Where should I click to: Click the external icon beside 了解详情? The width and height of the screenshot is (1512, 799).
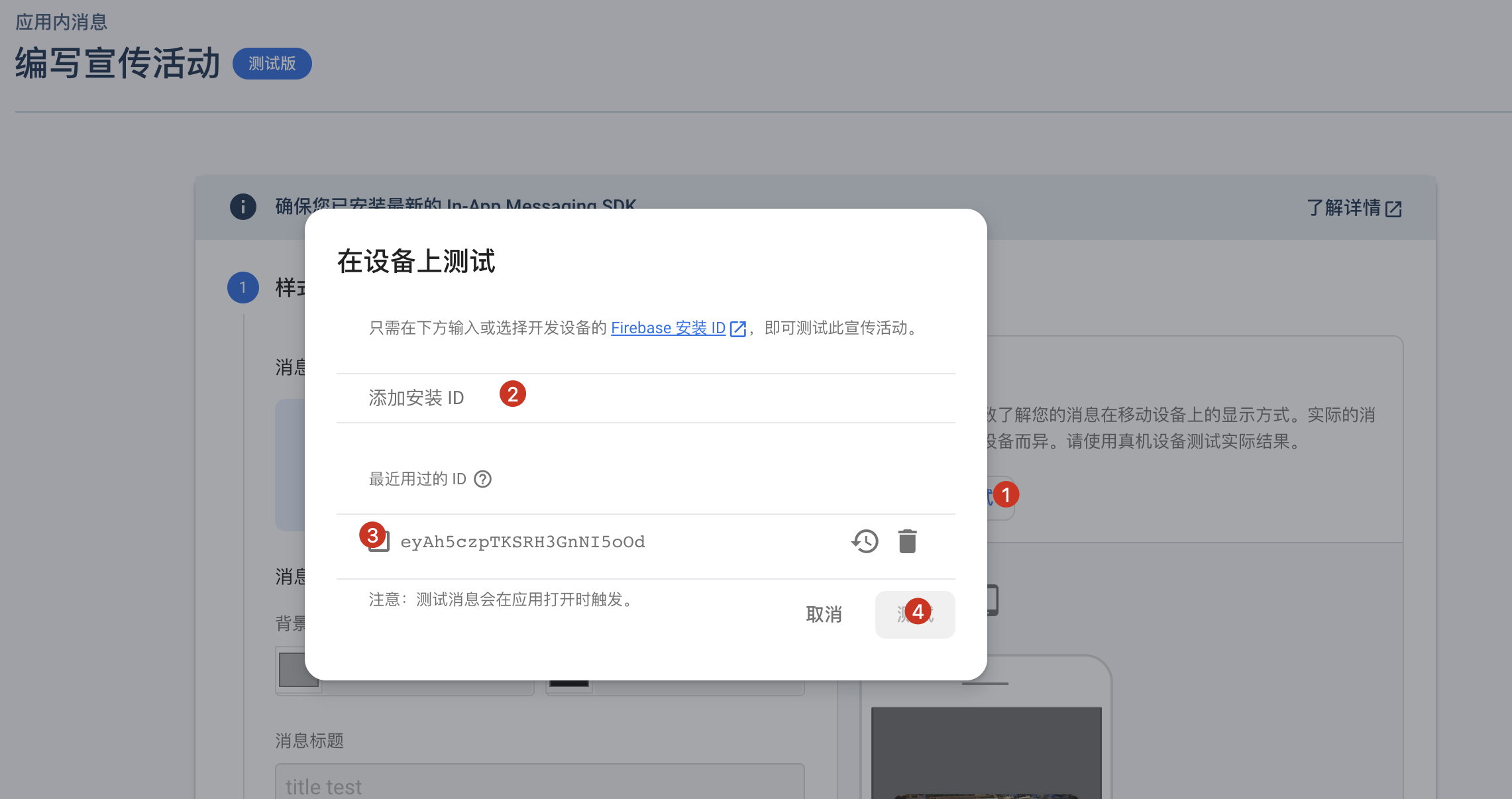tap(1393, 209)
